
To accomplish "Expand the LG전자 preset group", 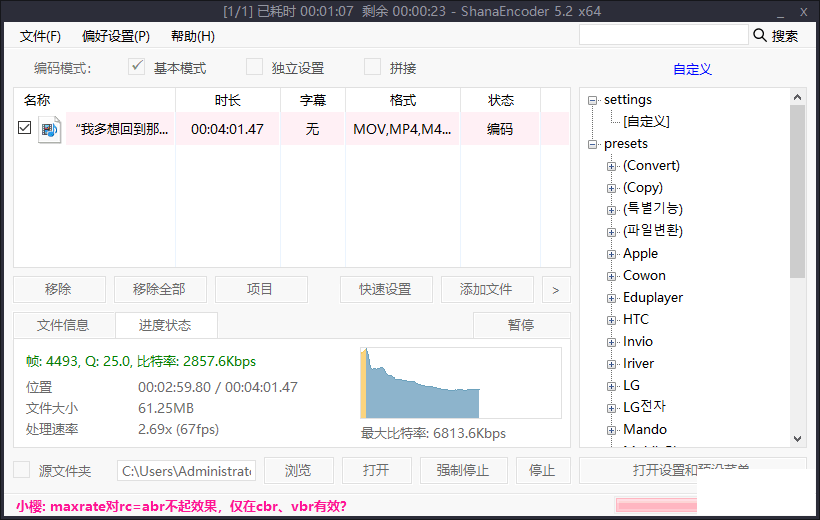I will pyautogui.click(x=611, y=408).
